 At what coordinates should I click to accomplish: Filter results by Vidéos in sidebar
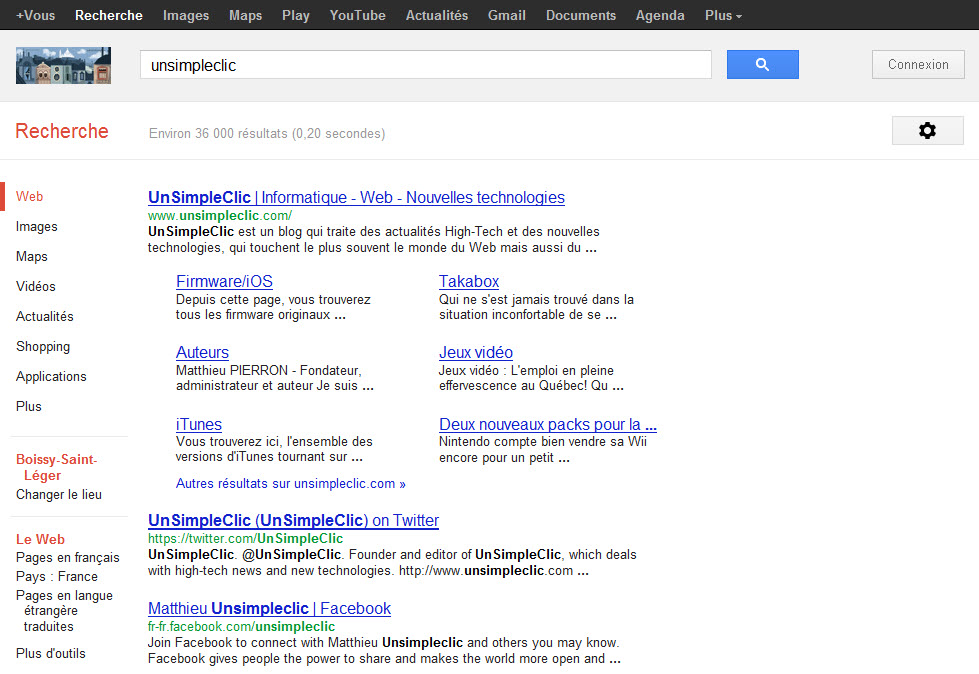(36, 286)
